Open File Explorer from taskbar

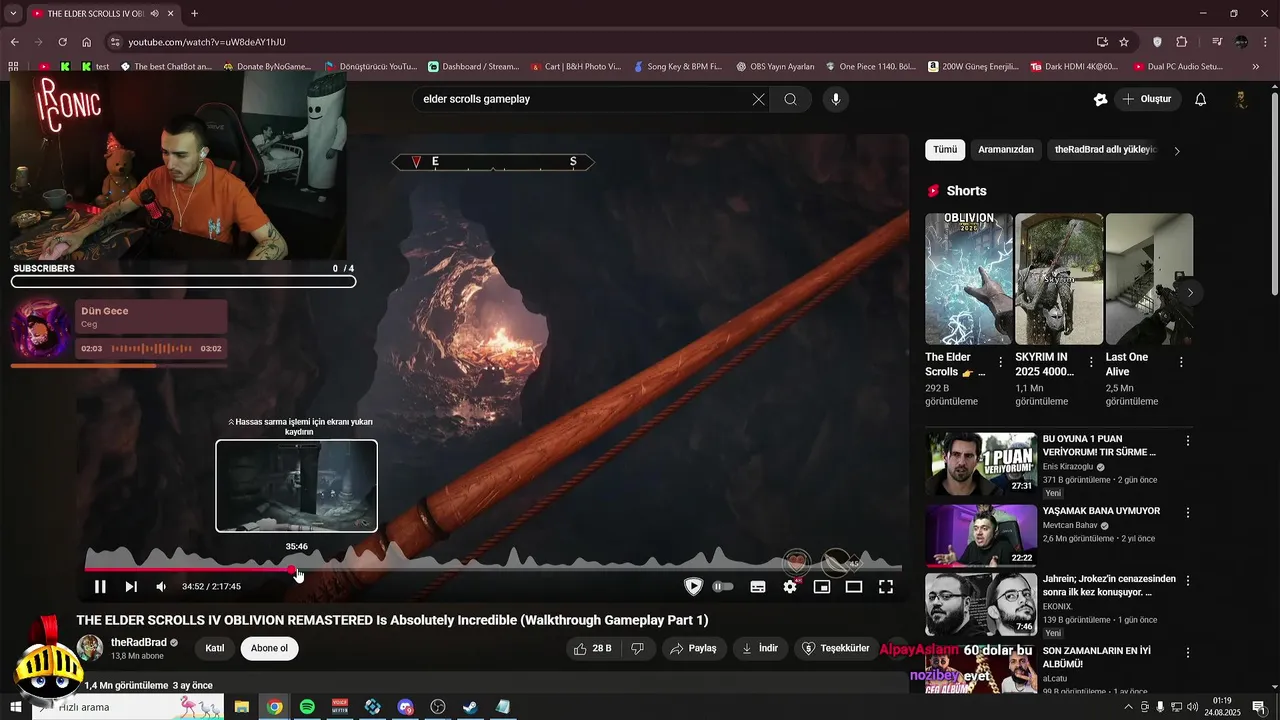click(x=242, y=707)
